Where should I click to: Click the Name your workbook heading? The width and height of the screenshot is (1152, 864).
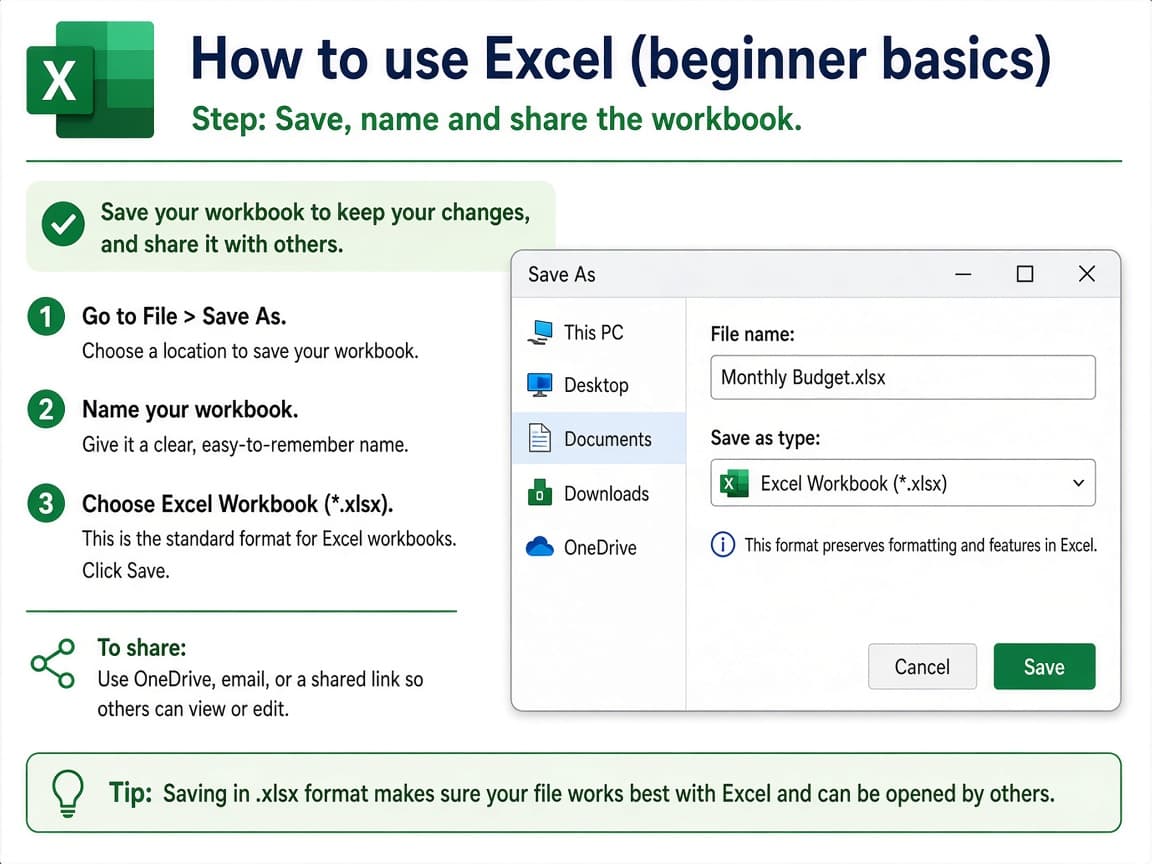click(x=190, y=409)
